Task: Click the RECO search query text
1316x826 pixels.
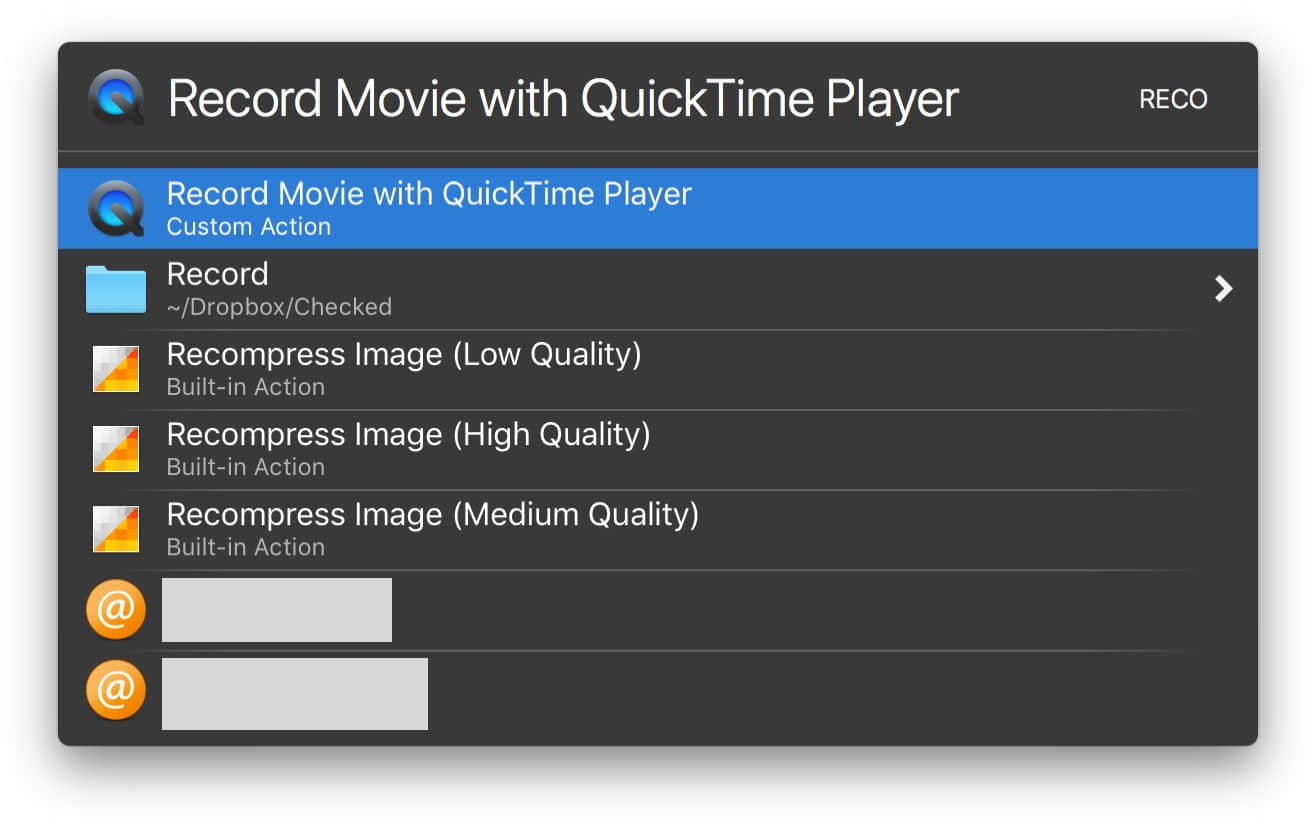Action: (x=1173, y=99)
